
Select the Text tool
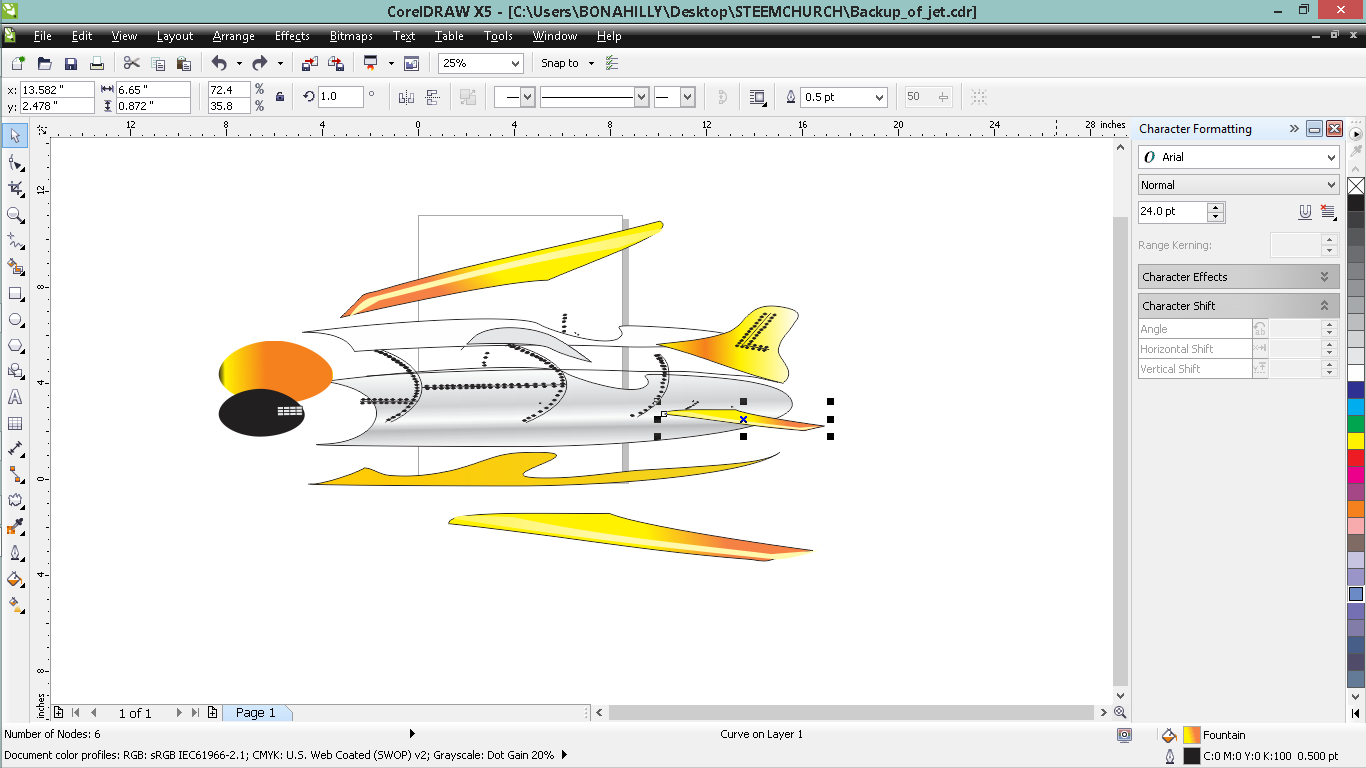pyautogui.click(x=15, y=398)
